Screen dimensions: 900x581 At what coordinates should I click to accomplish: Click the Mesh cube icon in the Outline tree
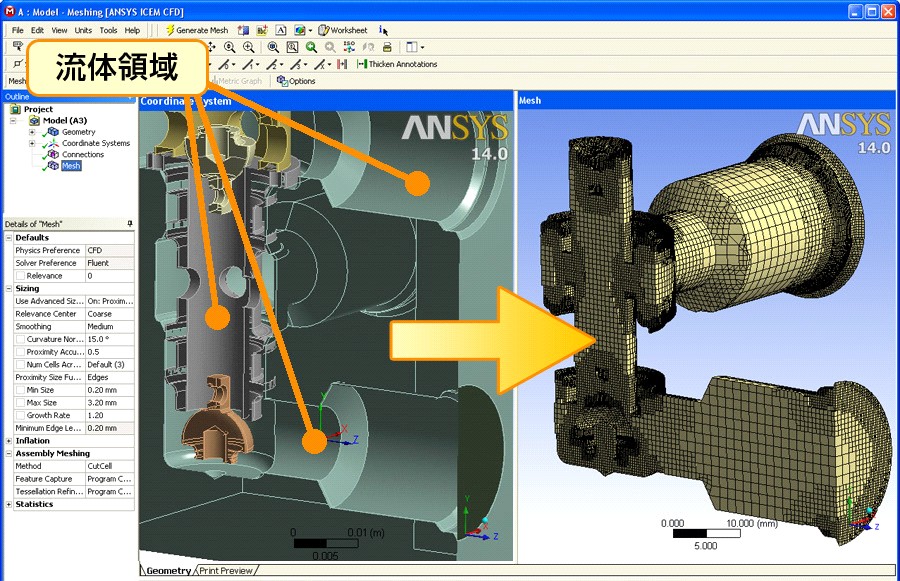[54, 166]
